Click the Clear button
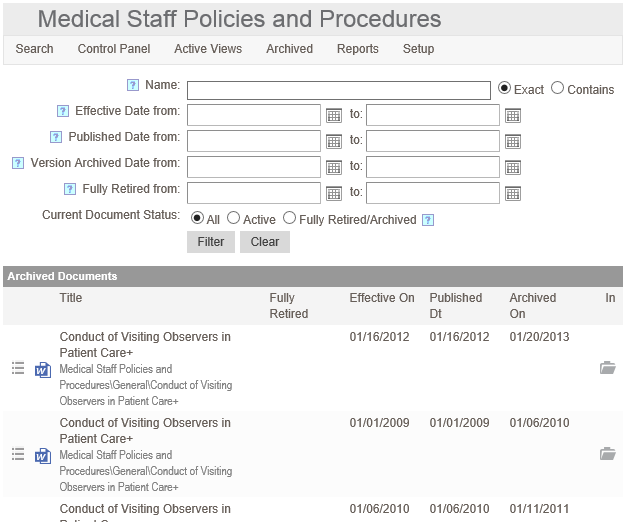628x522 pixels. coord(265,242)
